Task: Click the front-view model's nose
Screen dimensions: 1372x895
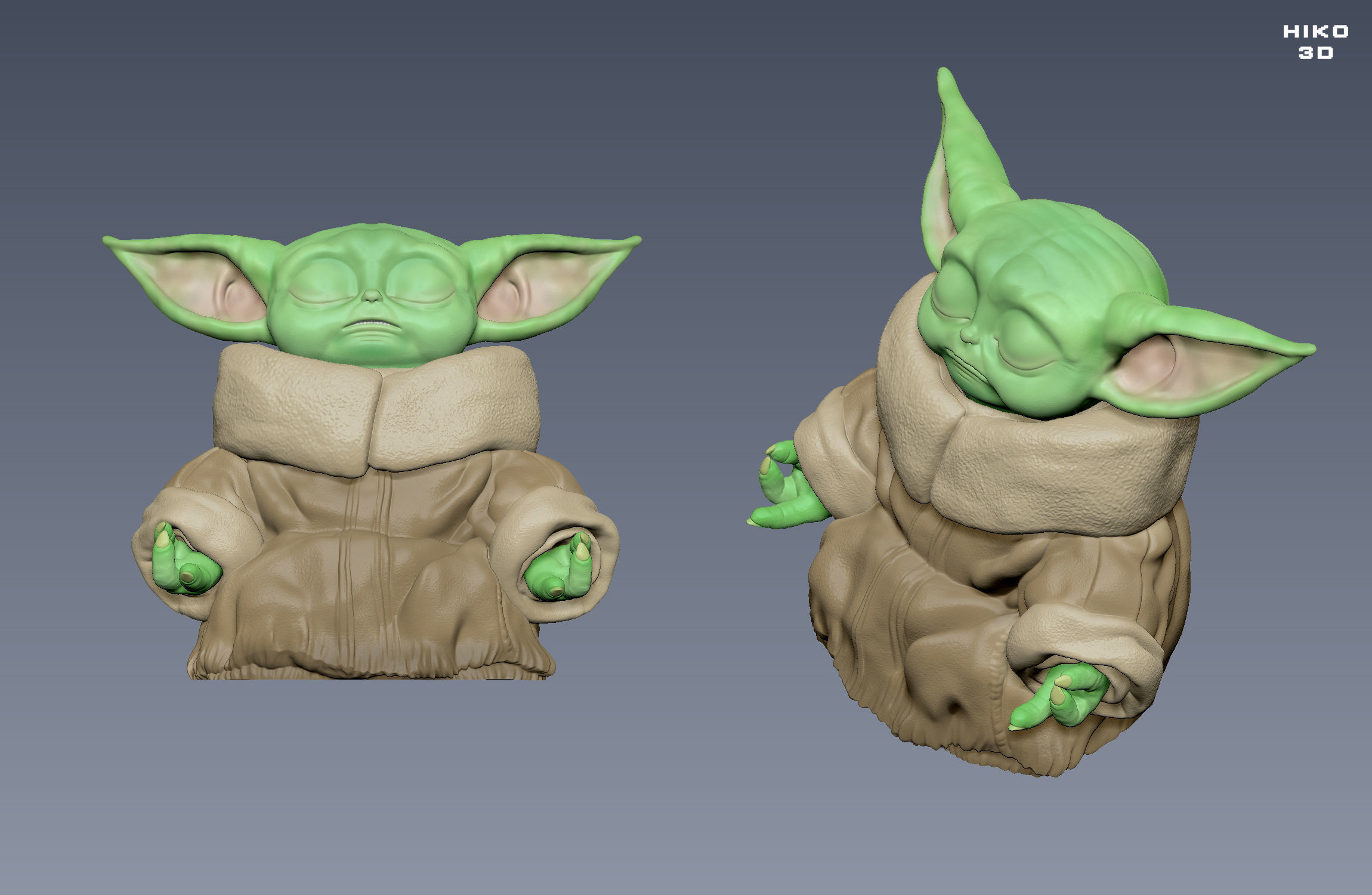Action: 371,296
